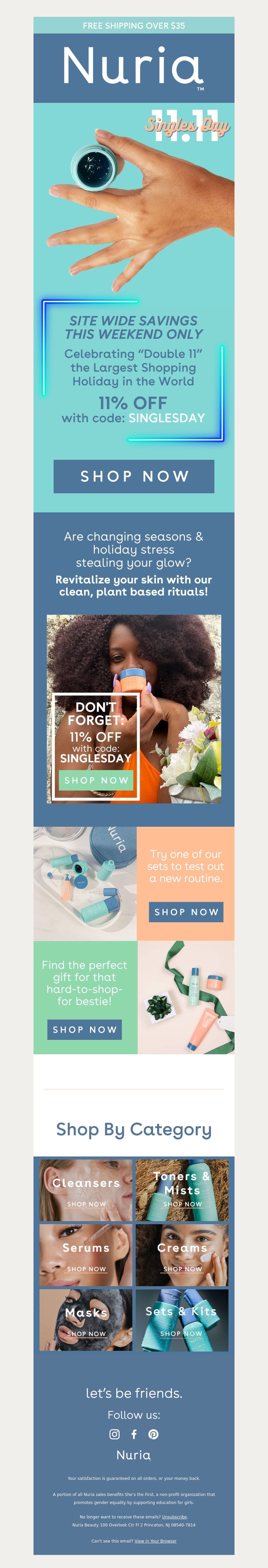Click the skincare set product photo
Screen dimensions: 268x1568
(85, 883)
